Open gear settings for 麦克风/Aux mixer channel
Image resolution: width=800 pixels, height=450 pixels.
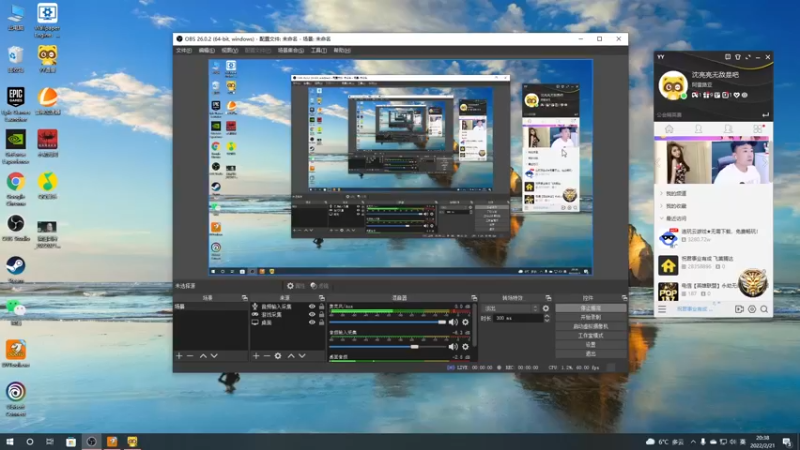(x=465, y=322)
